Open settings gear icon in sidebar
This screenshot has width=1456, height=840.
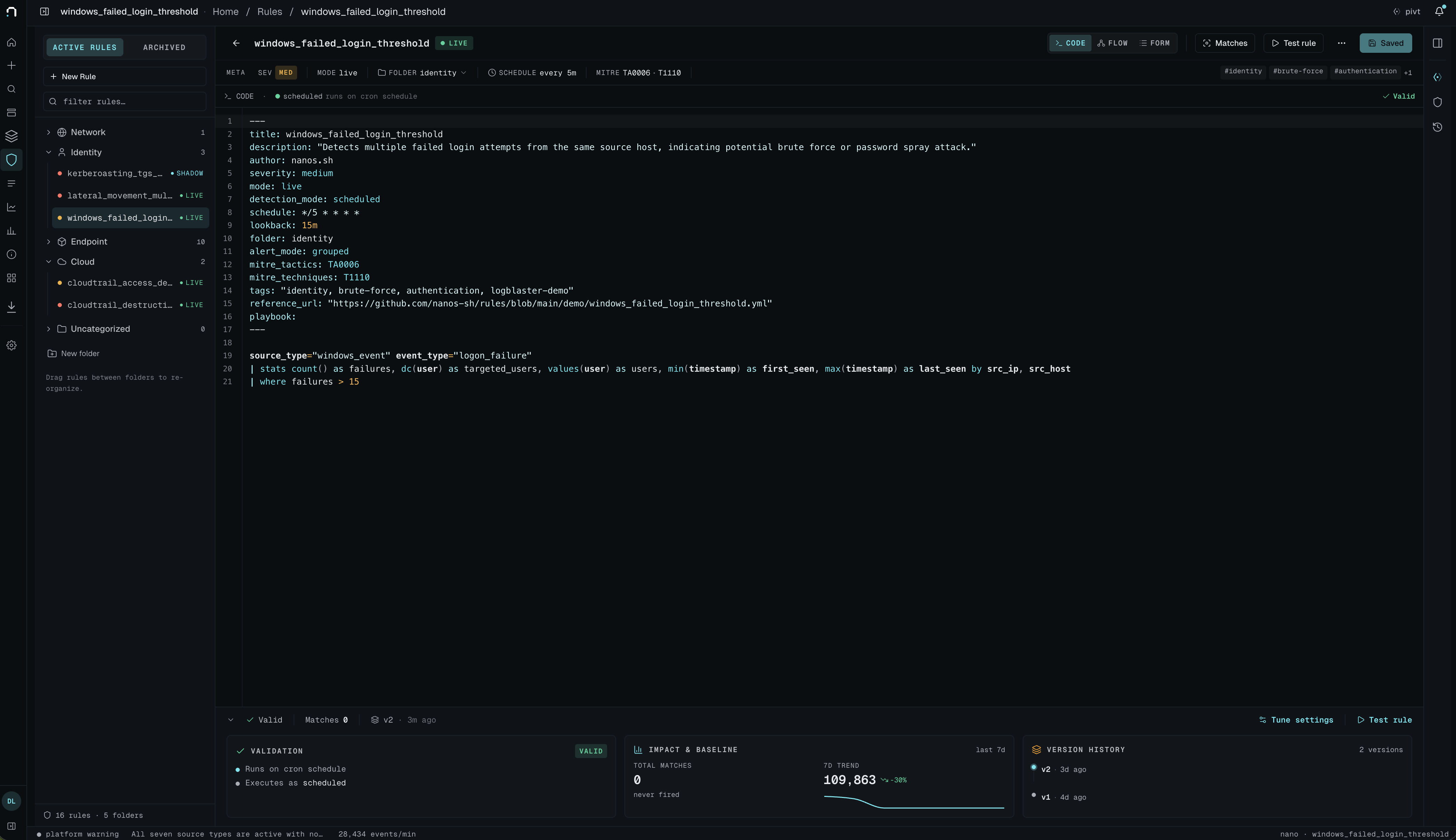11,345
